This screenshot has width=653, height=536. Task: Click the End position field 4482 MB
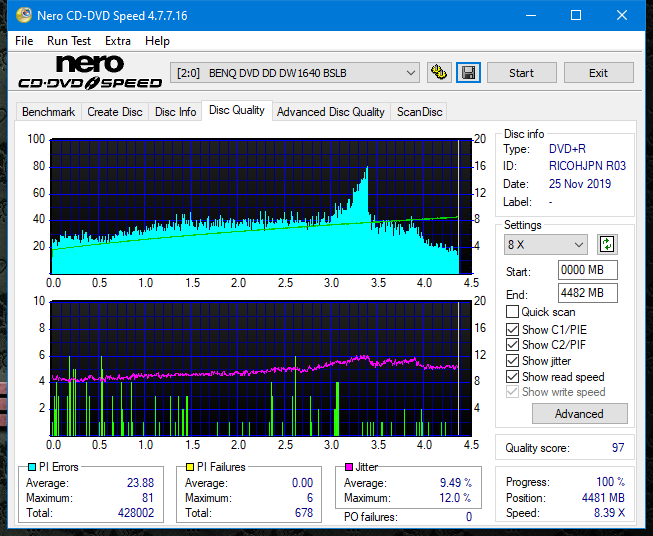(587, 293)
